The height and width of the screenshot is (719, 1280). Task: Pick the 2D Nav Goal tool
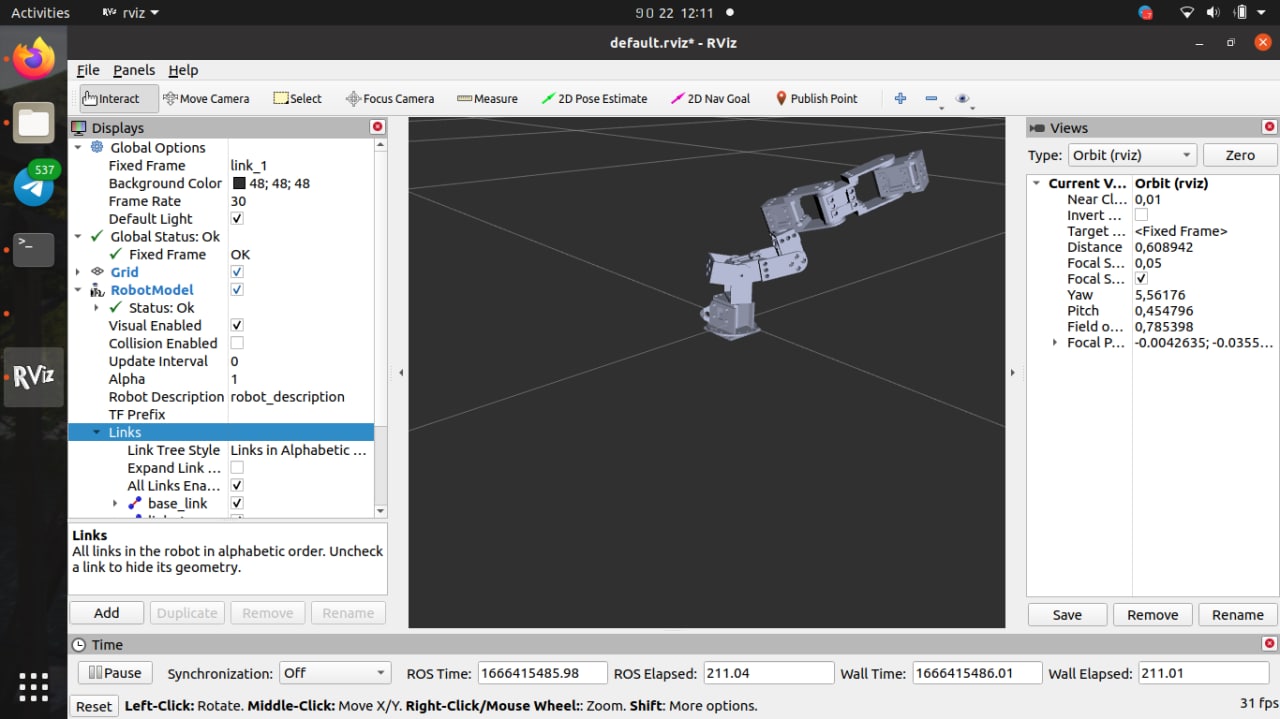point(710,99)
